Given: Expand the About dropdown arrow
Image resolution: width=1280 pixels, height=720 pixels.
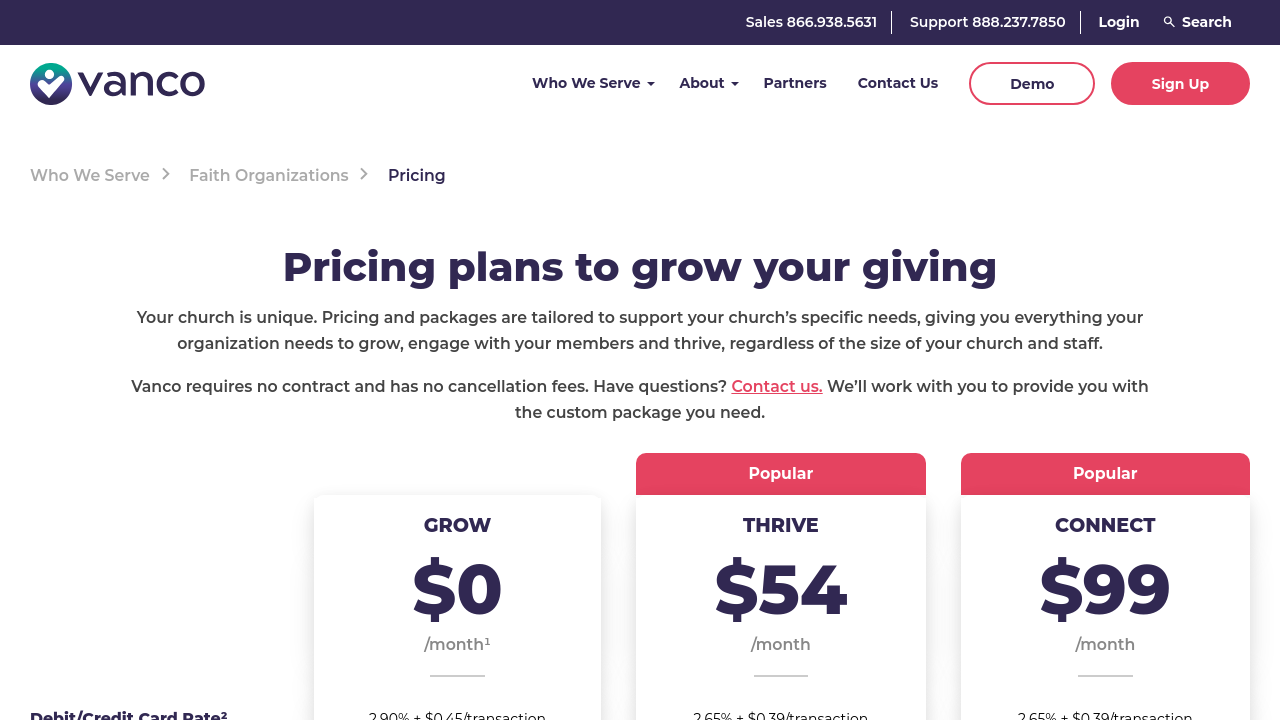Looking at the screenshot, I should 735,84.
